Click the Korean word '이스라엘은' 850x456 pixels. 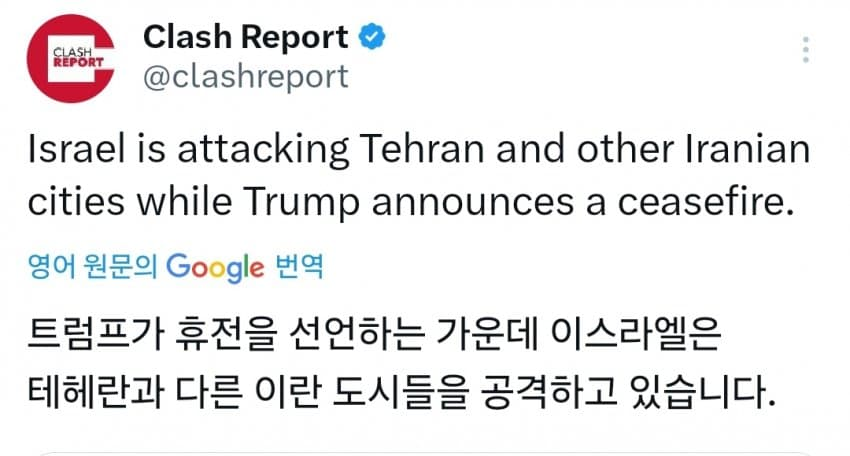coord(635,333)
